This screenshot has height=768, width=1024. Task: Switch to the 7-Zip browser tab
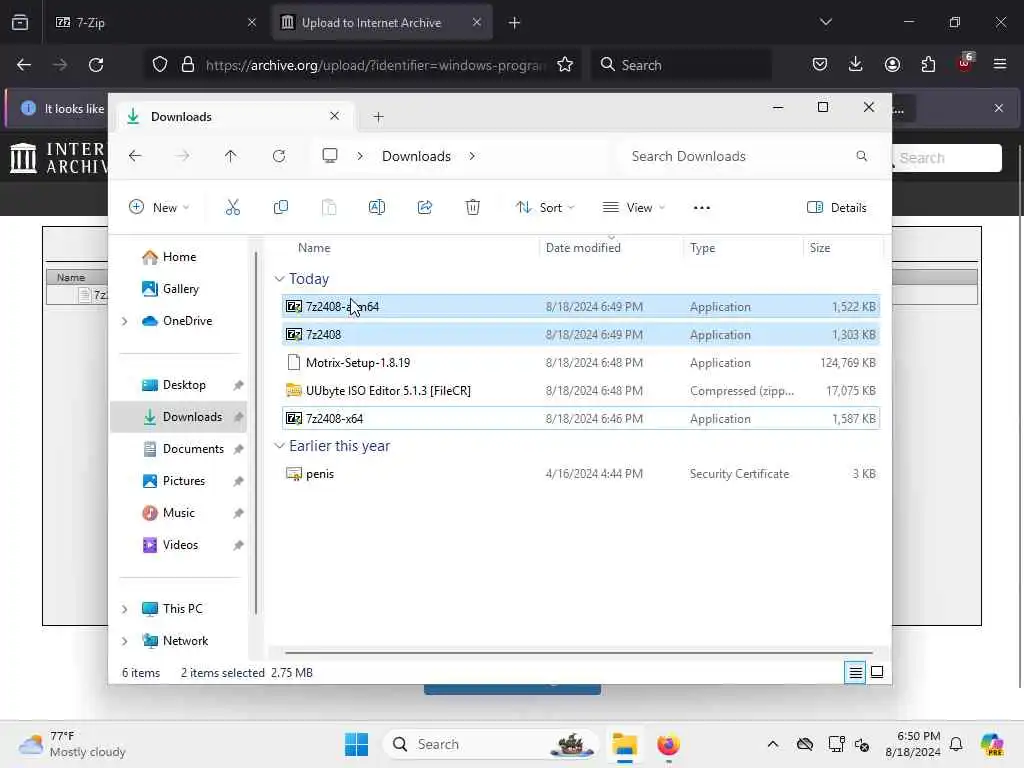click(157, 22)
